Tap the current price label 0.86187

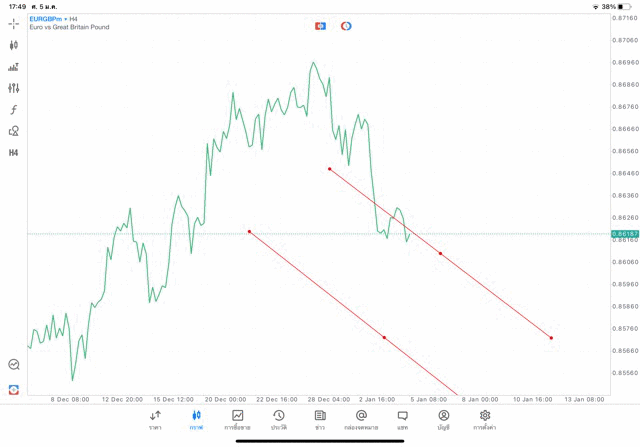click(x=624, y=233)
